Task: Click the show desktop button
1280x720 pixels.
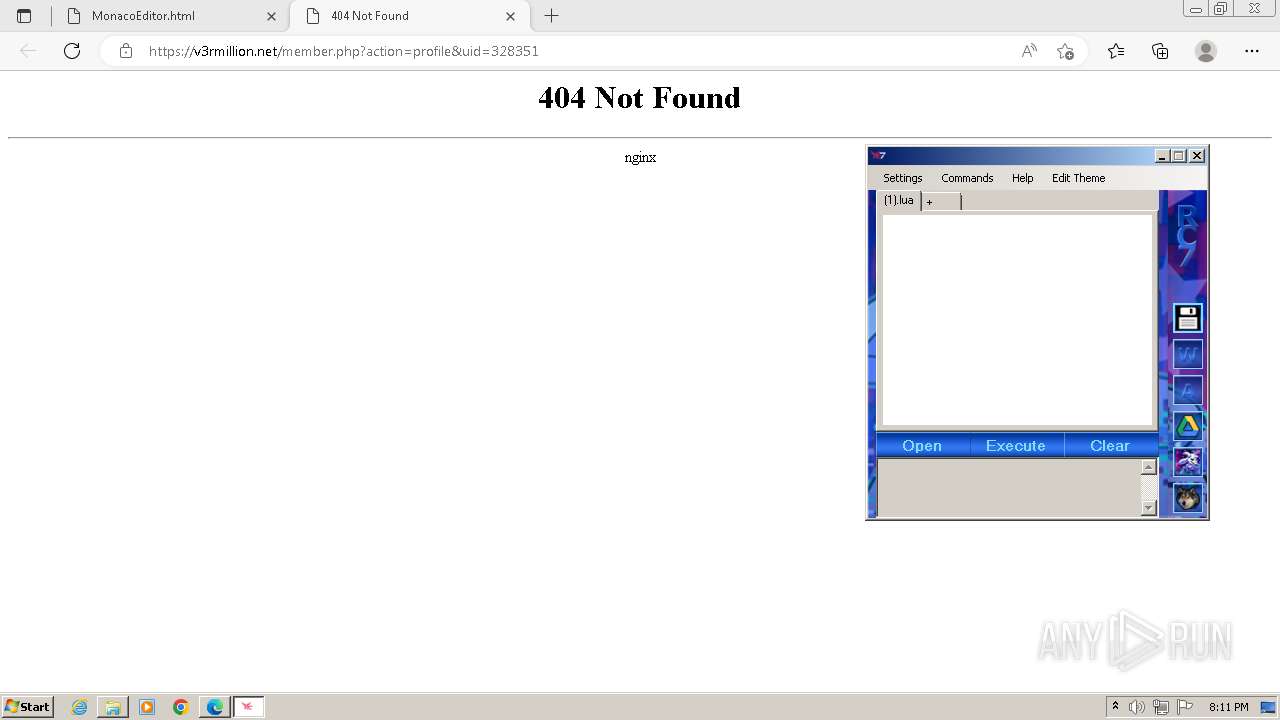Action: (x=1268, y=707)
